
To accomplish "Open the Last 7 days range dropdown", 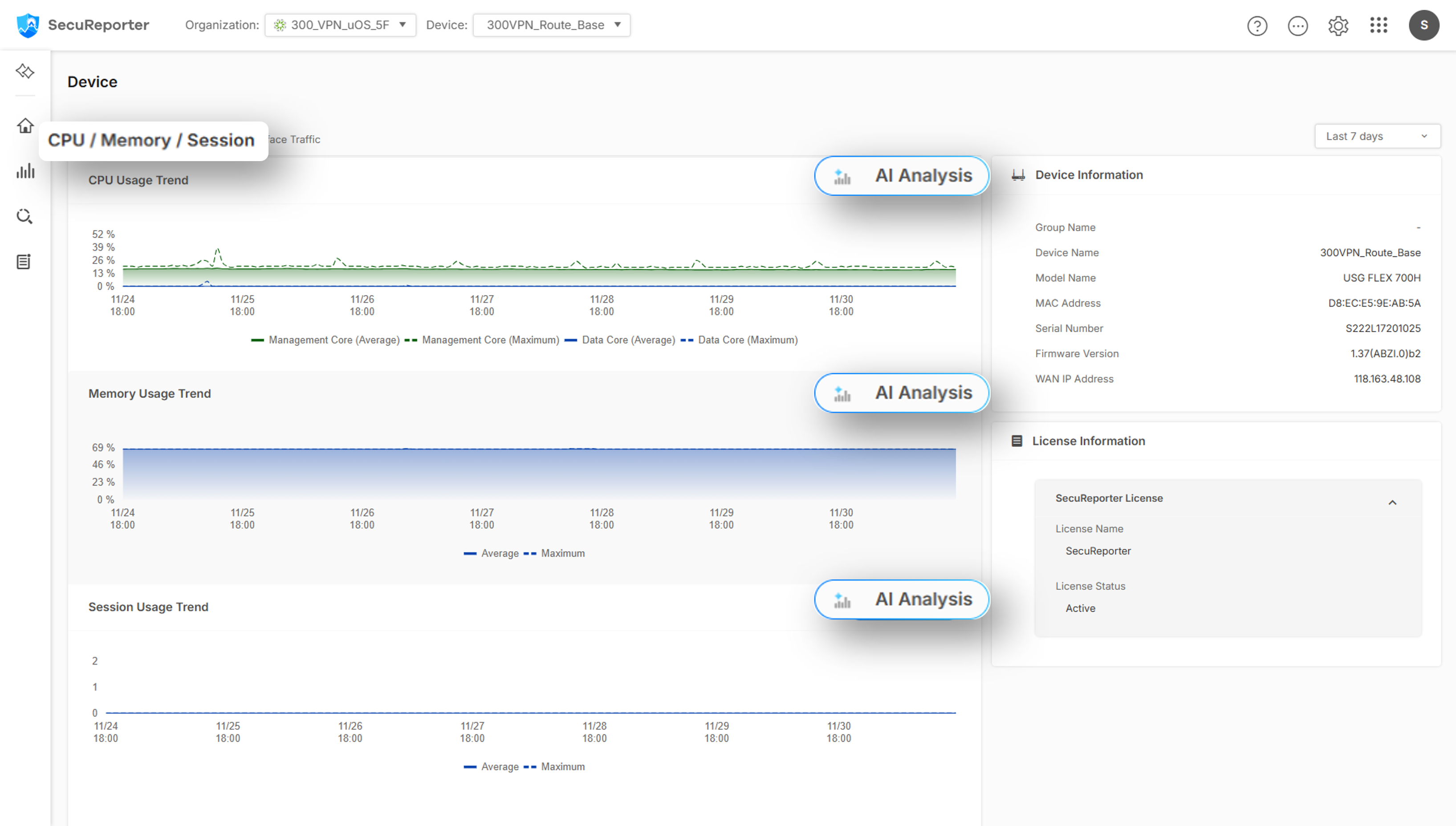I will (1377, 136).
